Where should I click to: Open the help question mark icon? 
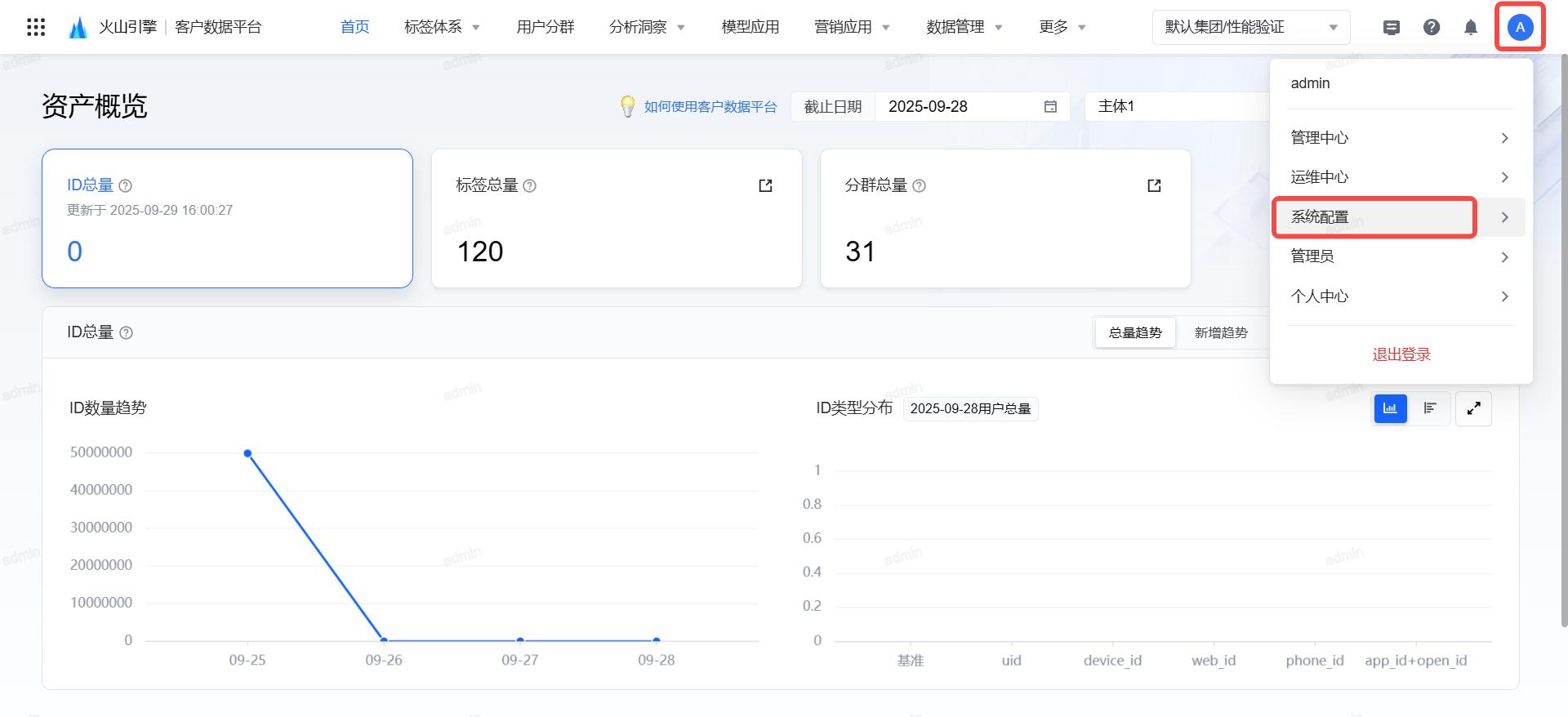point(1431,27)
